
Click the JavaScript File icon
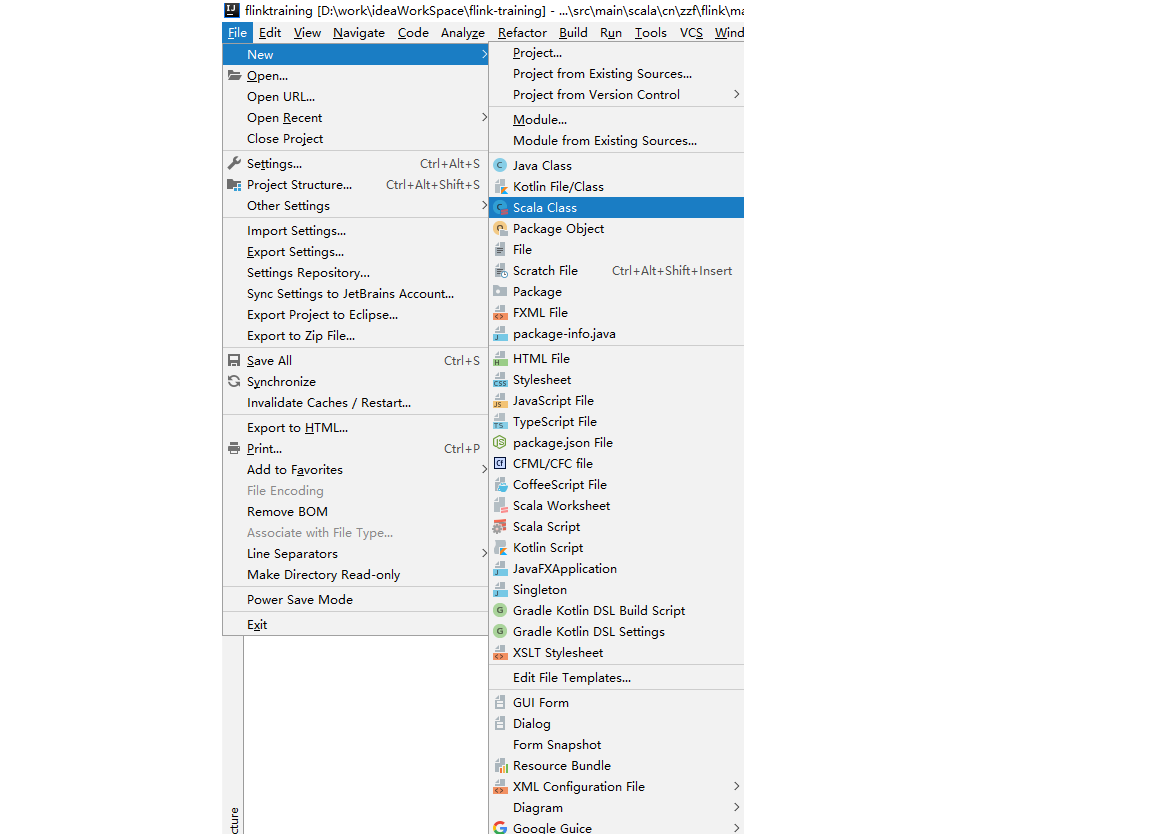tap(500, 400)
